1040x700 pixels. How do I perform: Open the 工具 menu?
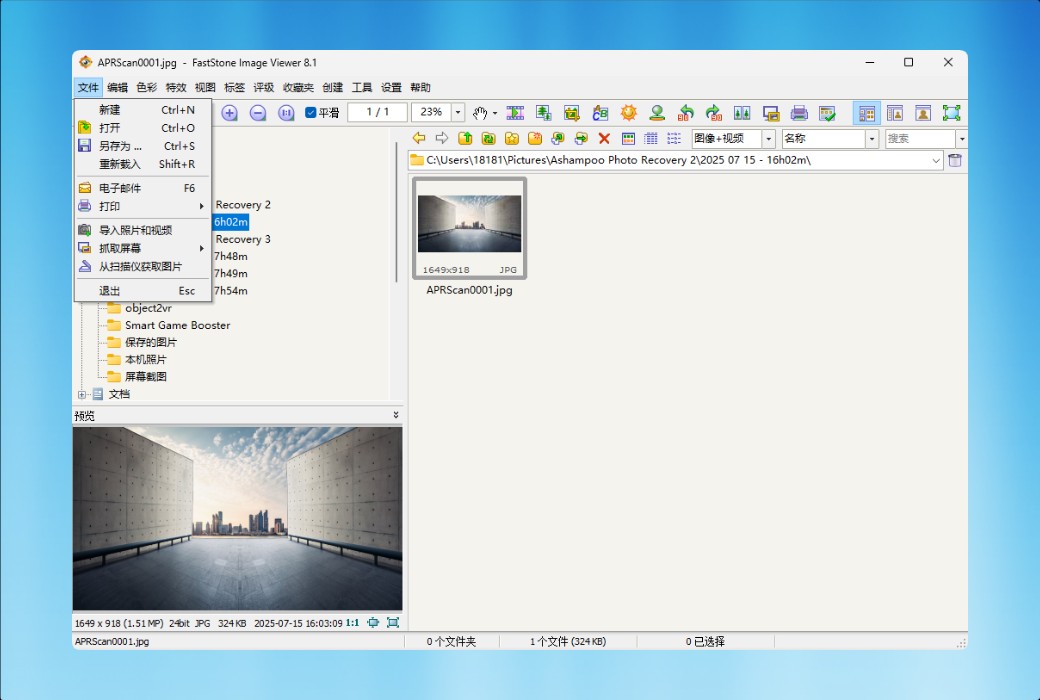(361, 87)
